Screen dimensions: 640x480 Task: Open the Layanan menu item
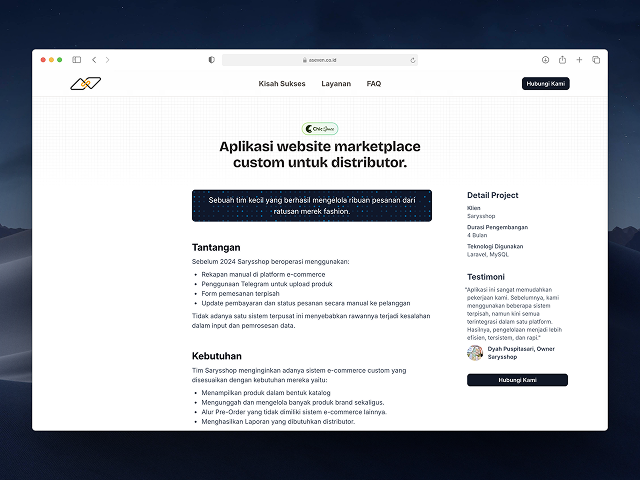point(336,83)
